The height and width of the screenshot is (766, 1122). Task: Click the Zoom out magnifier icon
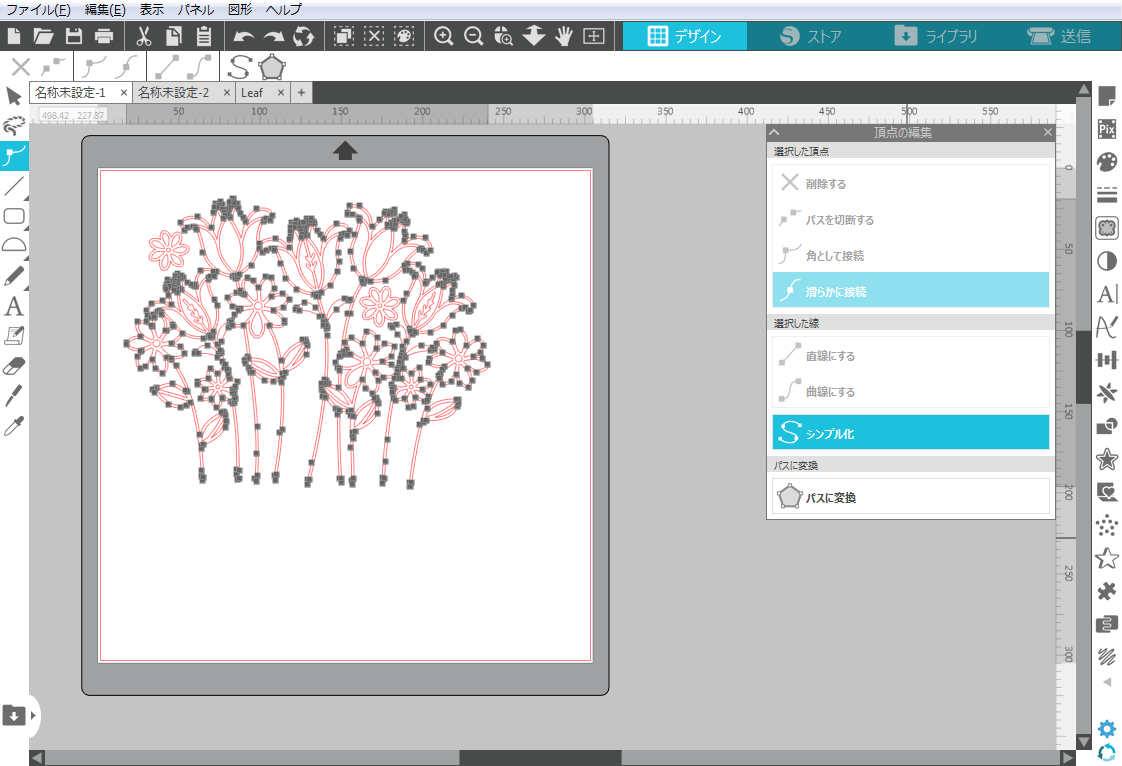pyautogui.click(x=473, y=36)
